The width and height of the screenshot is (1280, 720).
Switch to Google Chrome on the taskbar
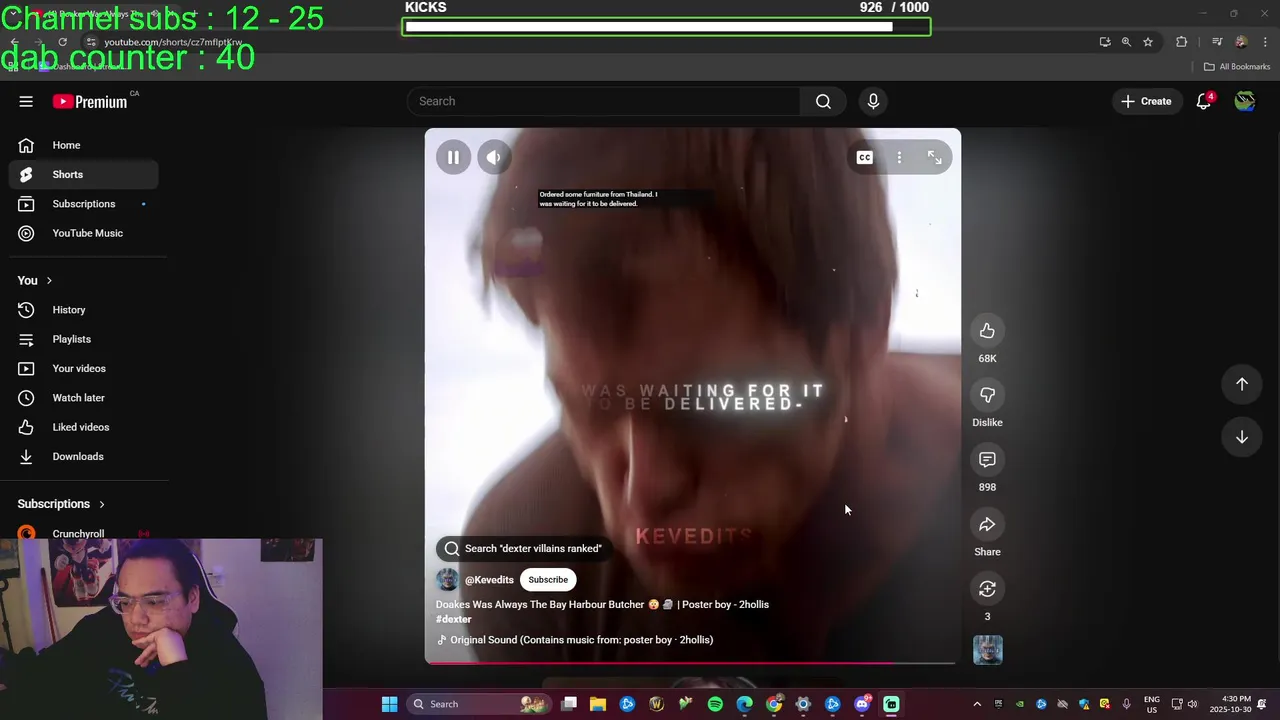pyautogui.click(x=774, y=704)
